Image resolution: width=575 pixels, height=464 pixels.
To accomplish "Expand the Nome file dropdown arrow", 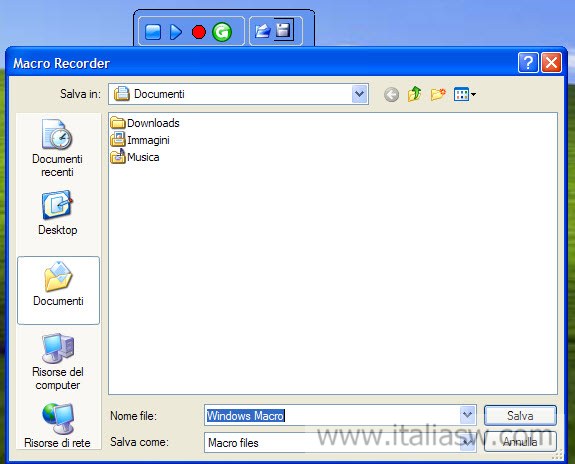I will [468, 415].
